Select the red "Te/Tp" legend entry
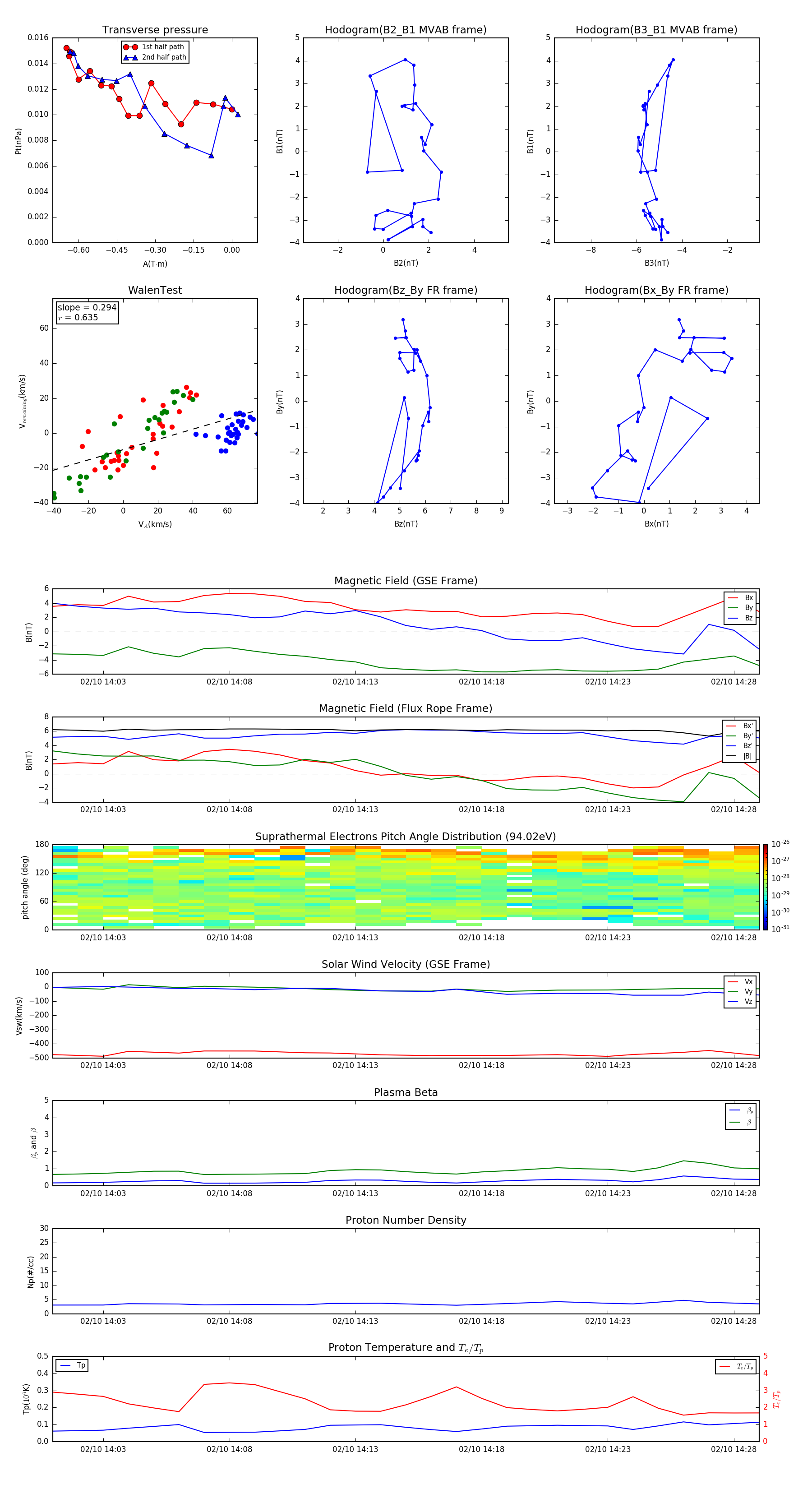The image size is (812, 1489). tap(736, 1366)
